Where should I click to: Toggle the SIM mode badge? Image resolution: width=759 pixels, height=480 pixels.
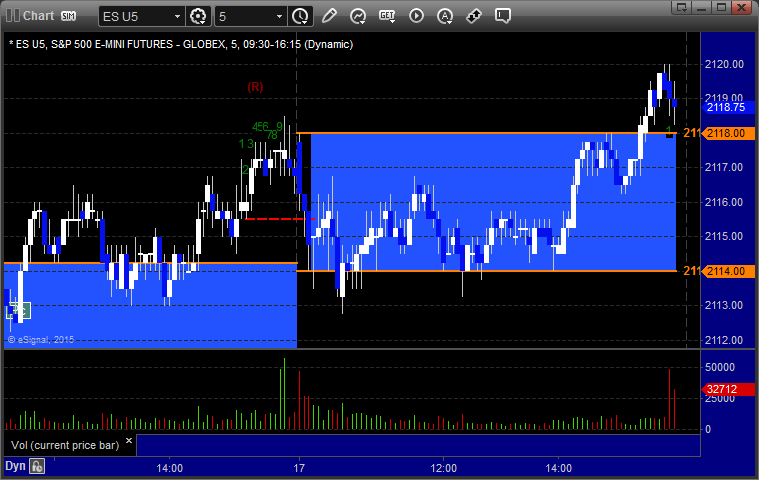point(68,16)
